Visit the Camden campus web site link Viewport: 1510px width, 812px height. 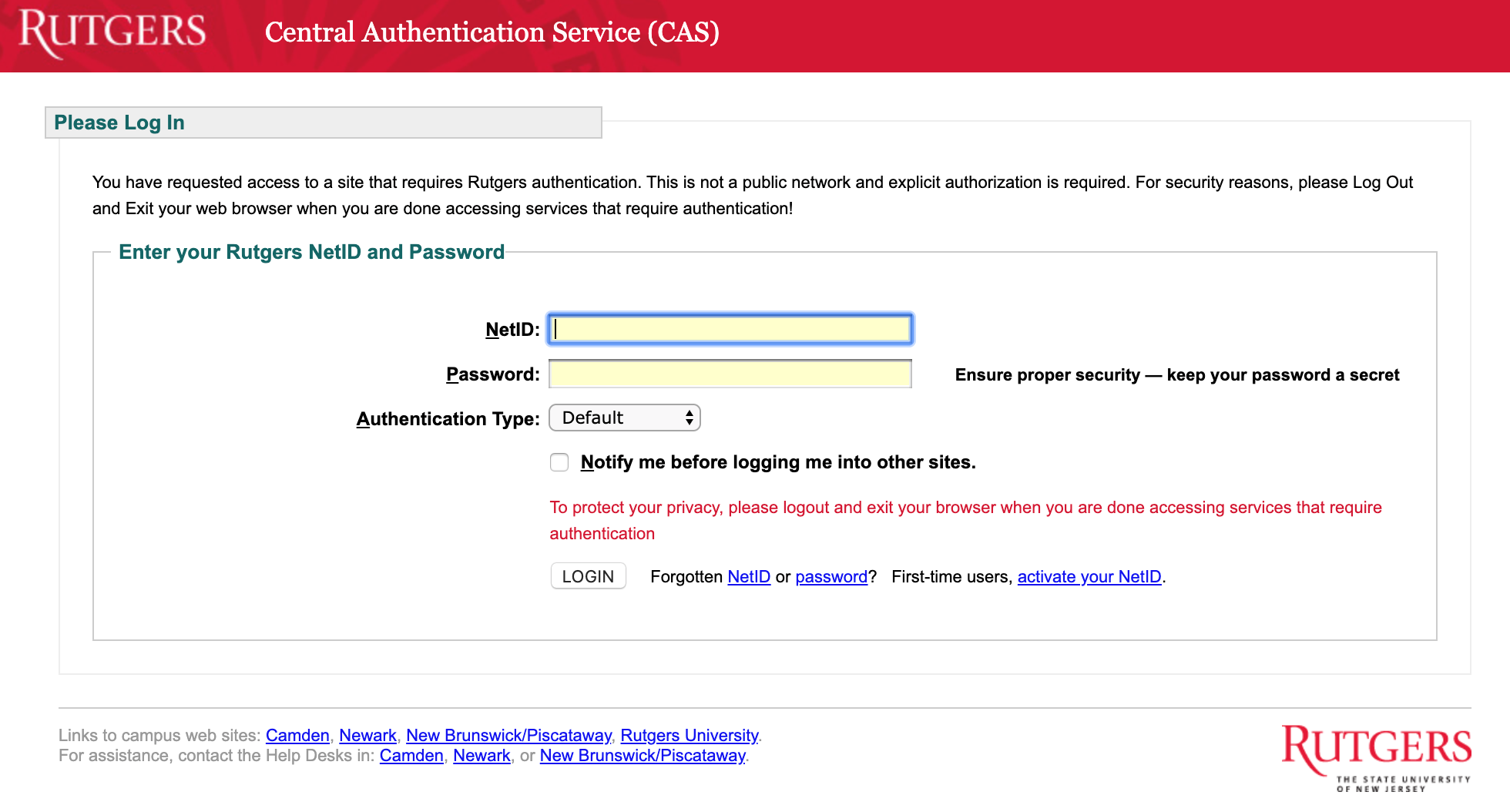[297, 736]
